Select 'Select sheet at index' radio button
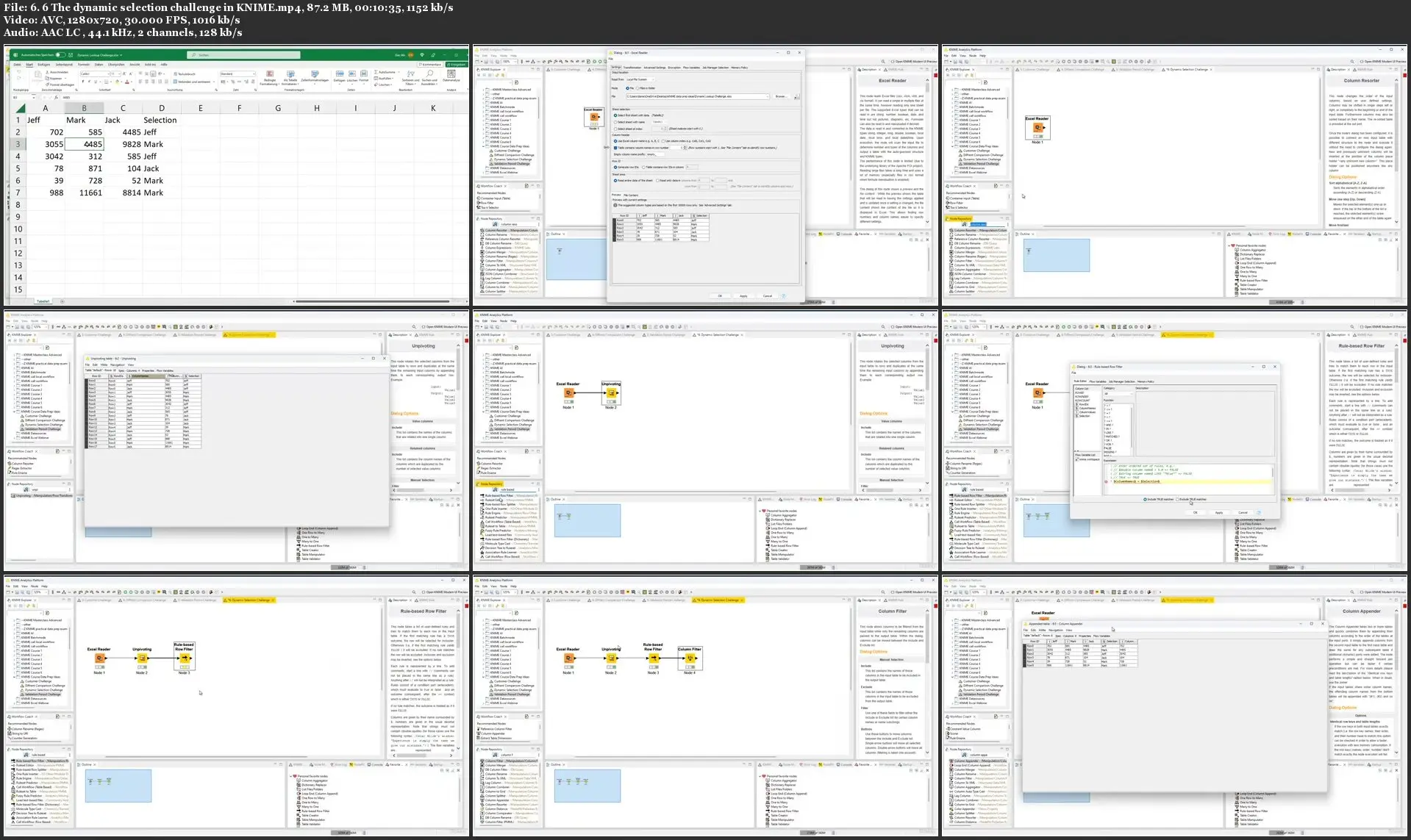 tap(615, 129)
